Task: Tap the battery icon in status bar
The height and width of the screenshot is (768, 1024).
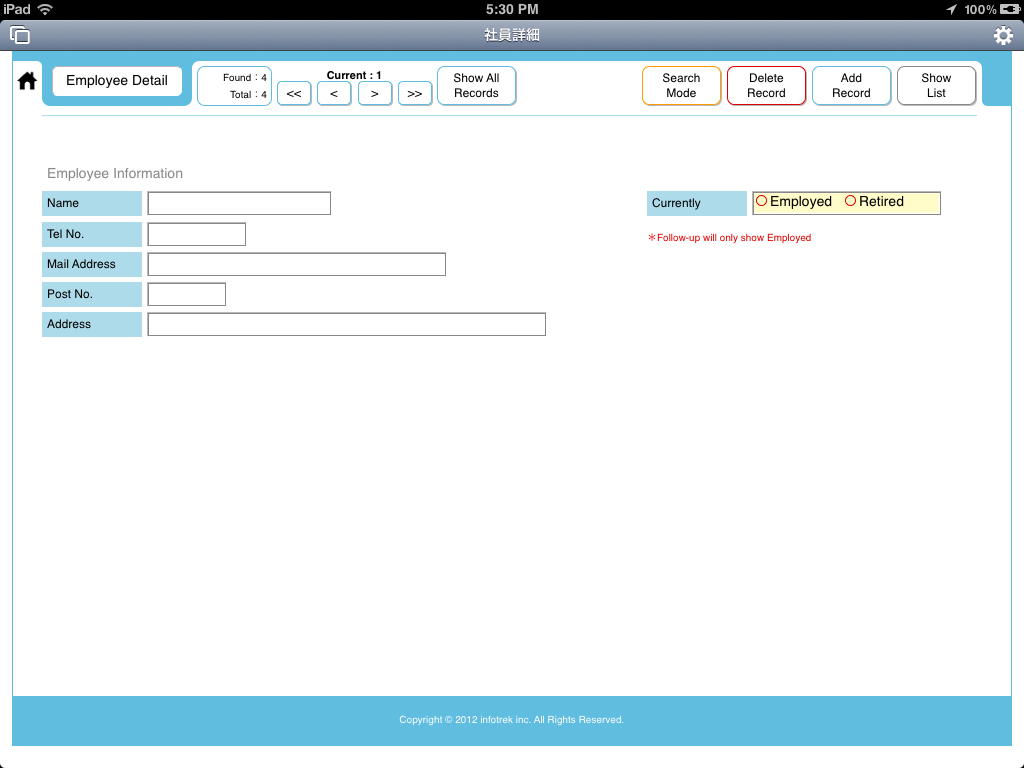Action: point(1009,9)
